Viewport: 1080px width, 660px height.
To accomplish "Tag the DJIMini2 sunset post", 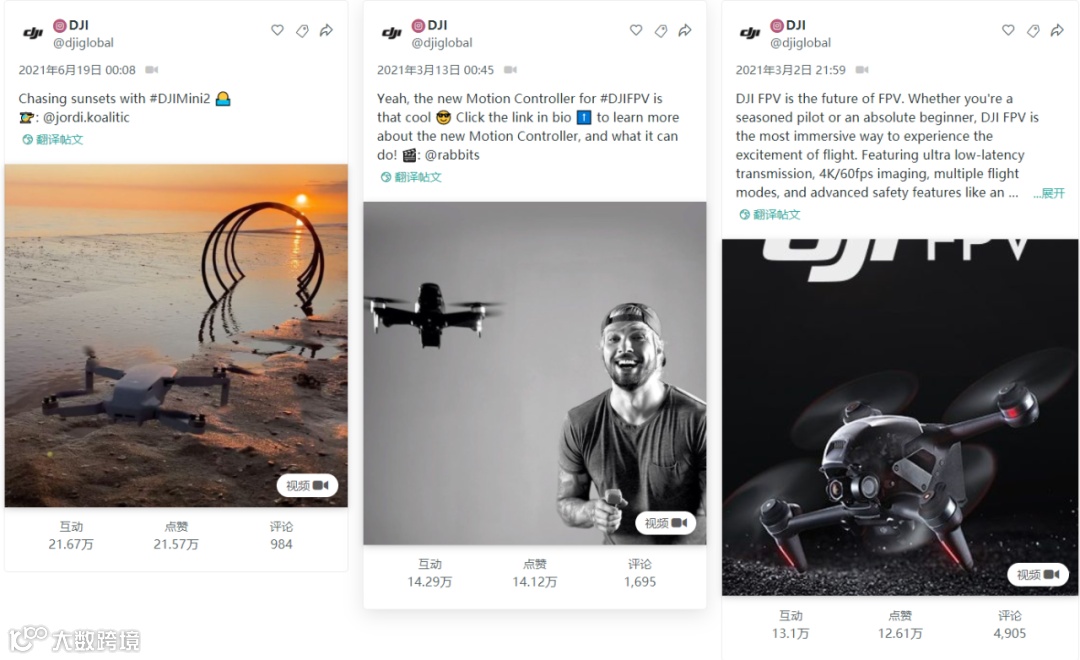I will coord(302,30).
